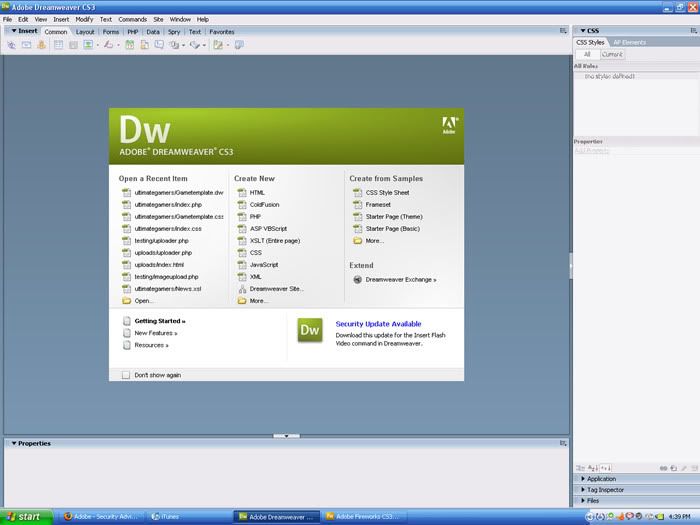Open the Head dropdown arrow
The height and width of the screenshot is (525, 700).
pos(183,45)
